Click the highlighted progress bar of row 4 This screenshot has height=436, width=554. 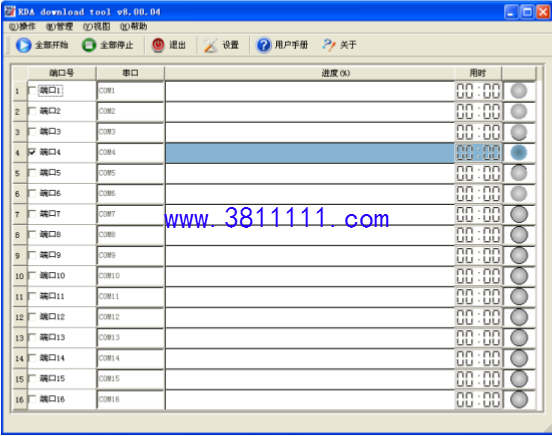click(310, 153)
